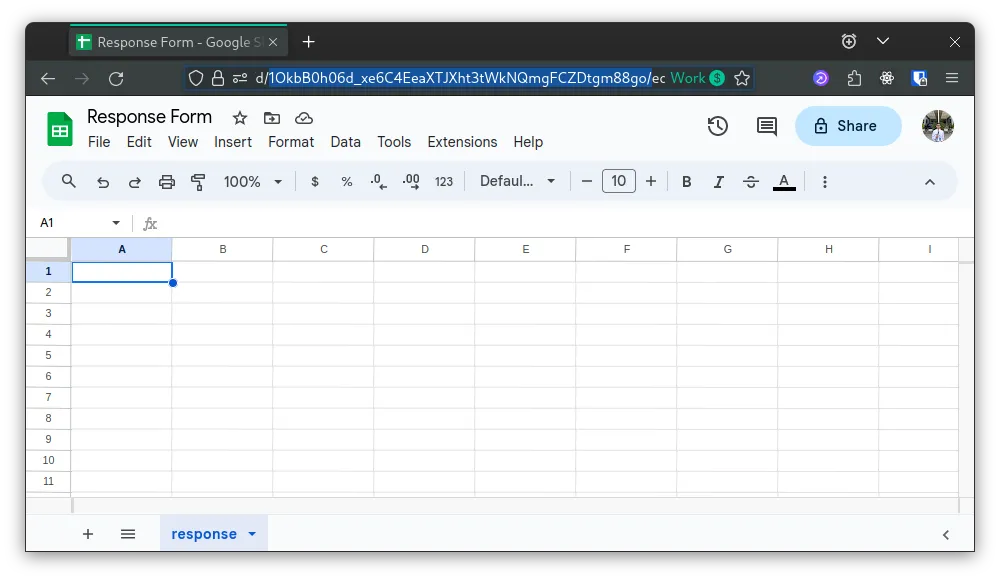The height and width of the screenshot is (580, 1000).
Task: Toggle italic formatting
Action: coord(719,181)
